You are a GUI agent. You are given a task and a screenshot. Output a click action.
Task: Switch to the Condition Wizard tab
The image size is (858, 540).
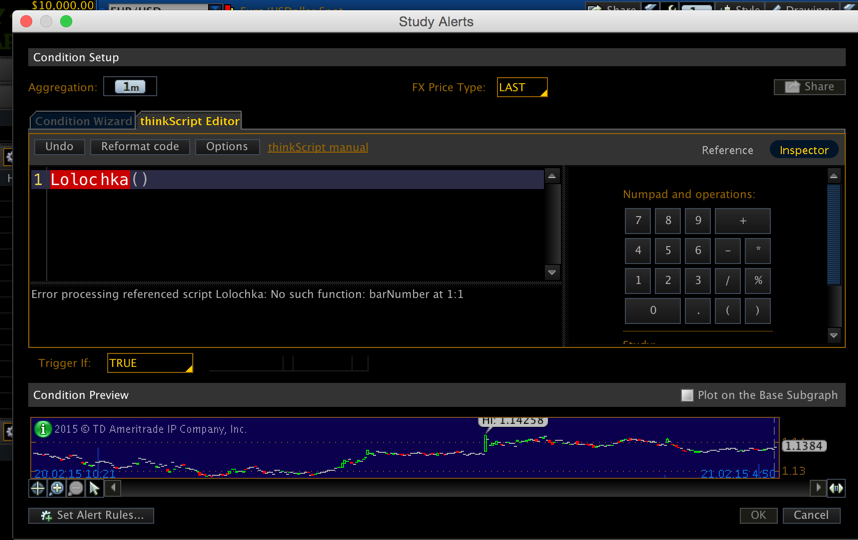pyautogui.click(x=84, y=121)
